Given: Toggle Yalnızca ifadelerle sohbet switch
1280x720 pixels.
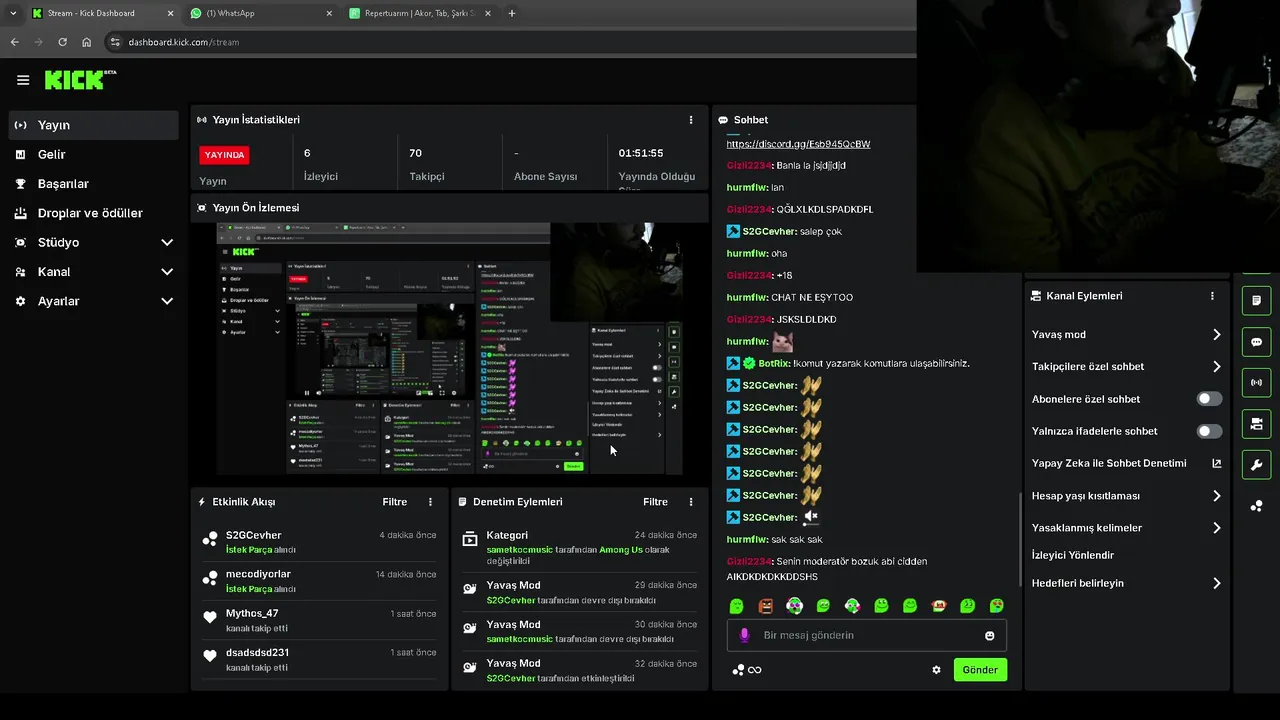Looking at the screenshot, I should [1210, 431].
